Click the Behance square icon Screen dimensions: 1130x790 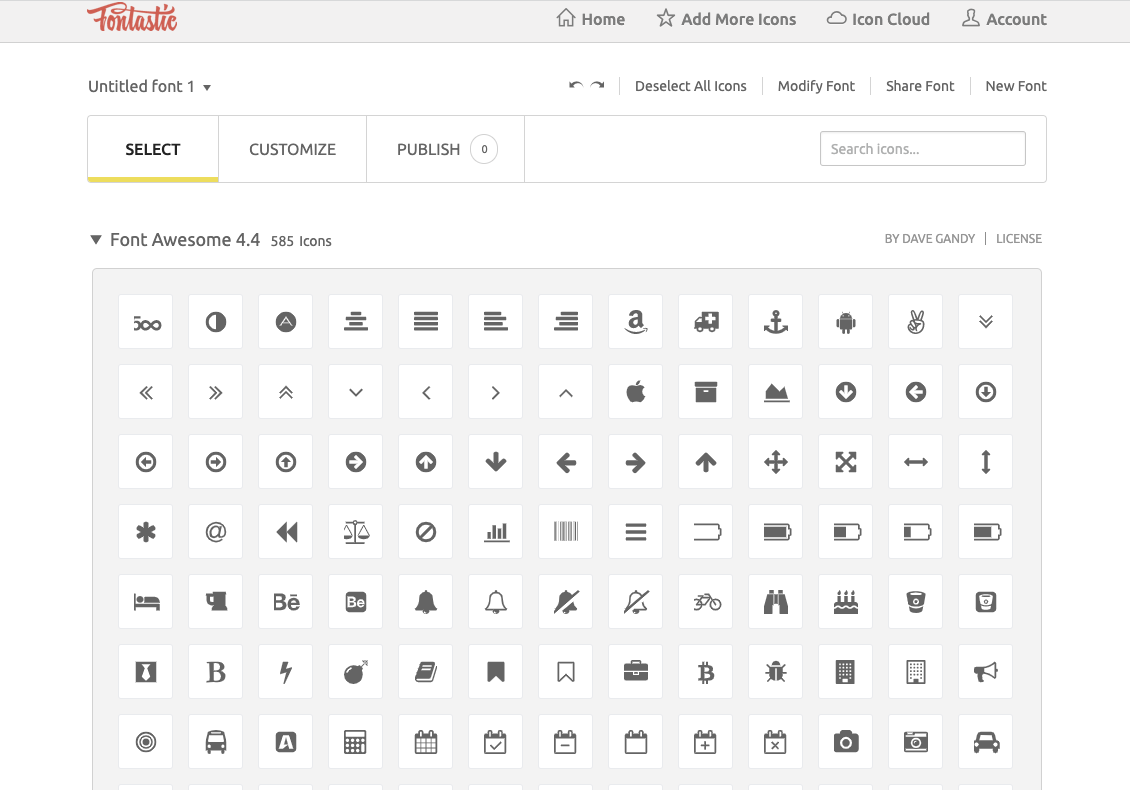355,601
